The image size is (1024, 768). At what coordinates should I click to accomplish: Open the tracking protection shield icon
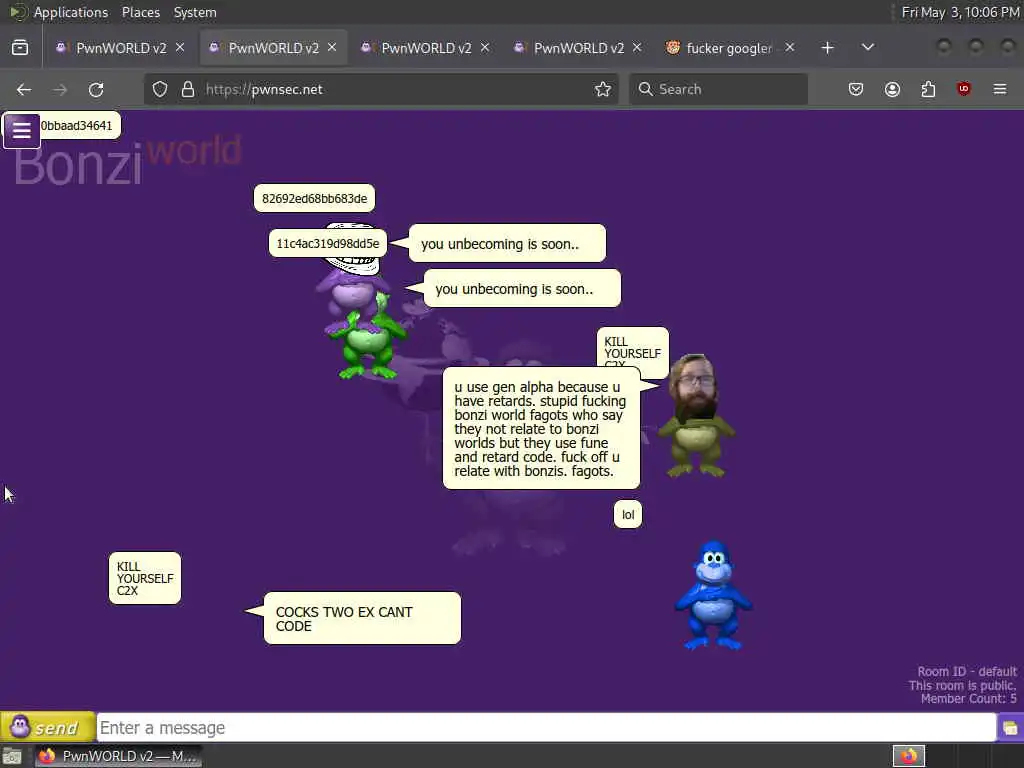tap(160, 89)
